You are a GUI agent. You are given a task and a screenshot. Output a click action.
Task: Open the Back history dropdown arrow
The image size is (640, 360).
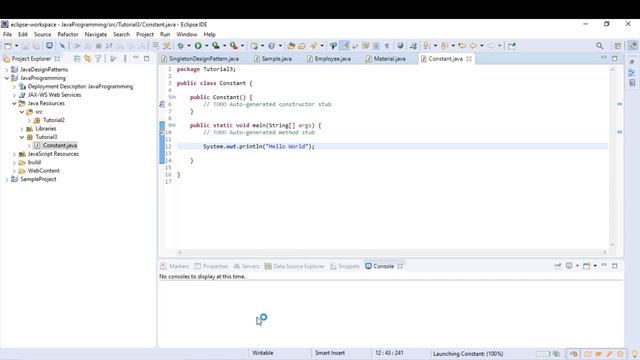click(482, 46)
